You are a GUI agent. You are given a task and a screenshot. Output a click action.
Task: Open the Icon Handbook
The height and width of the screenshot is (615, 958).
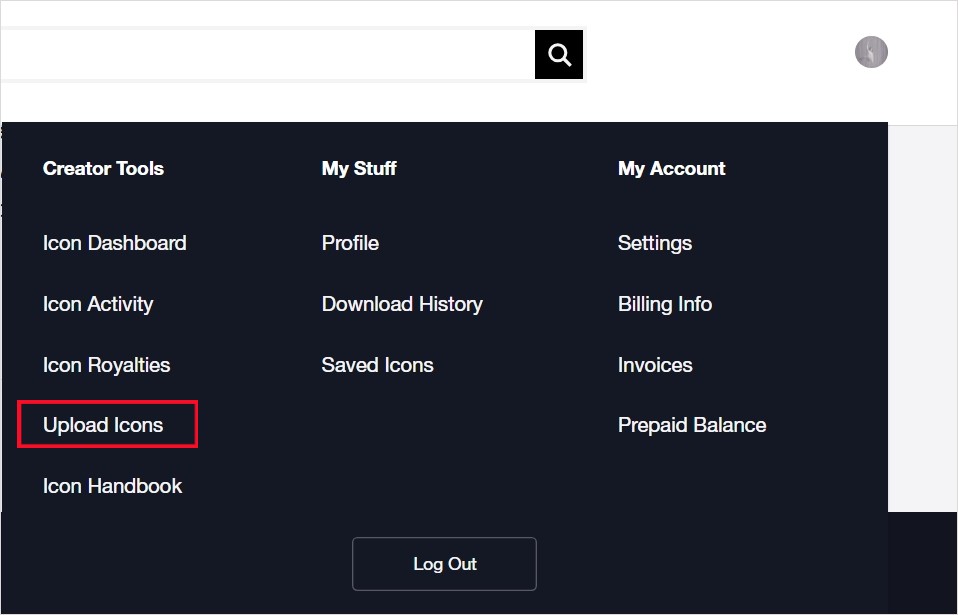click(112, 486)
